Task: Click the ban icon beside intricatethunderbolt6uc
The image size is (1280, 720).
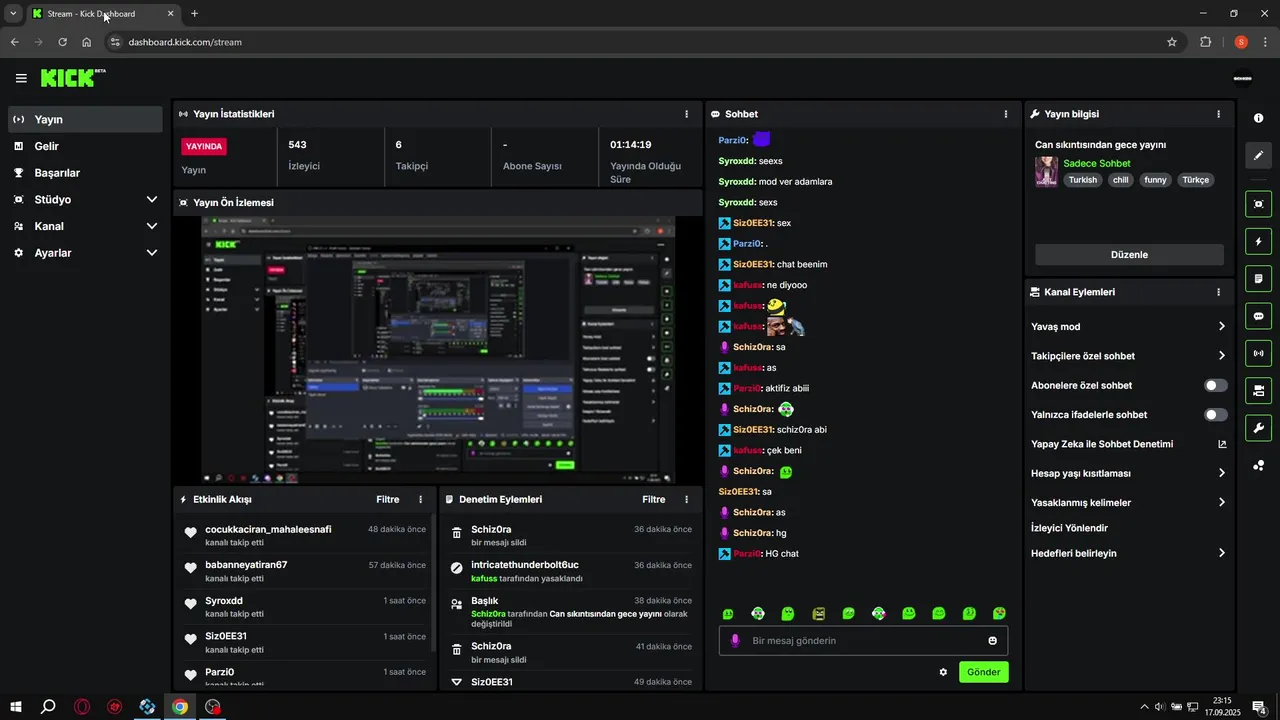Action: click(457, 568)
